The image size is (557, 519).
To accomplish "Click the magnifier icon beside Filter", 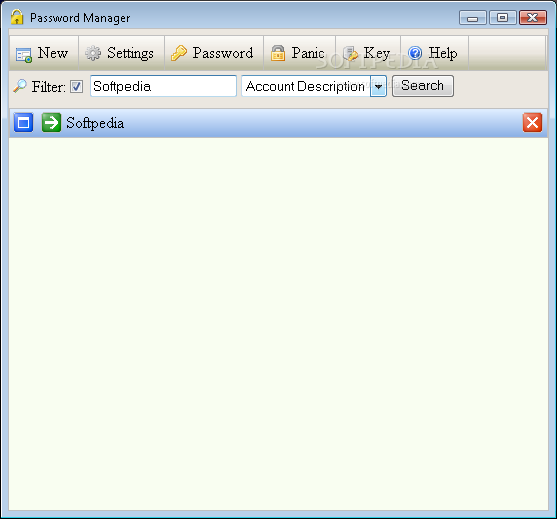I will click(x=20, y=86).
